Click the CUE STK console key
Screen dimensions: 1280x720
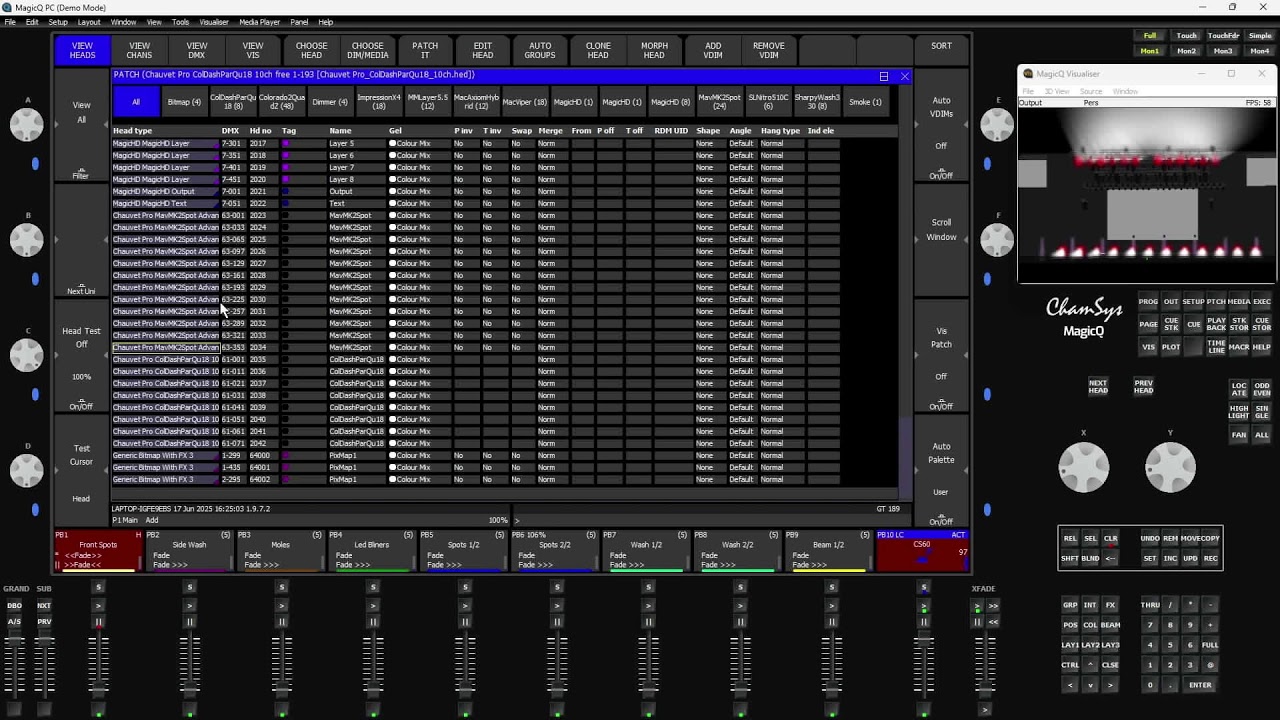coord(1171,324)
